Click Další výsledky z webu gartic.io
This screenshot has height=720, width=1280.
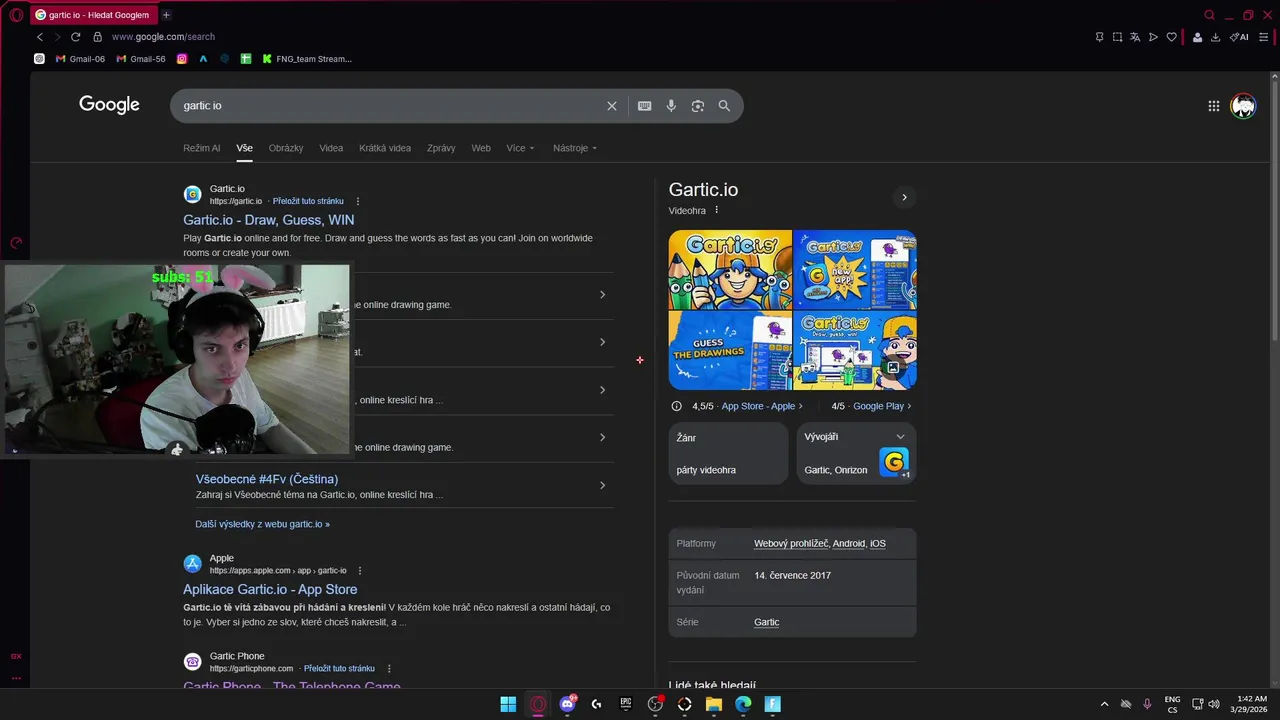tap(262, 524)
